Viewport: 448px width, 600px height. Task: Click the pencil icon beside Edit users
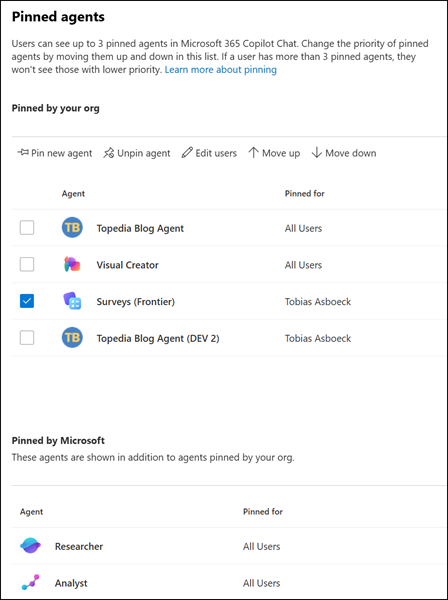pos(187,153)
